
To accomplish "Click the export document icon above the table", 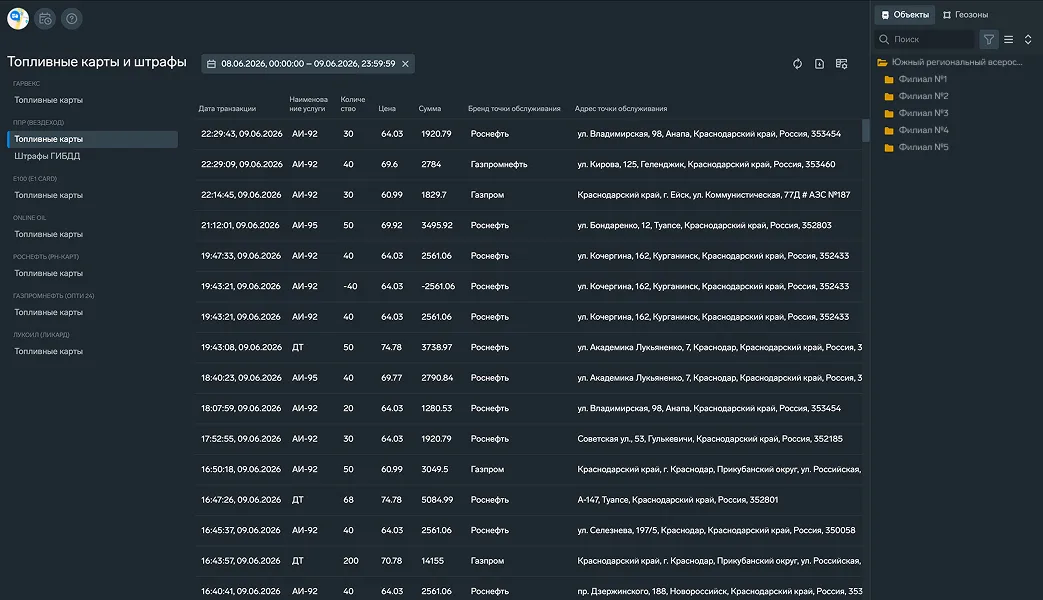I will tap(820, 64).
